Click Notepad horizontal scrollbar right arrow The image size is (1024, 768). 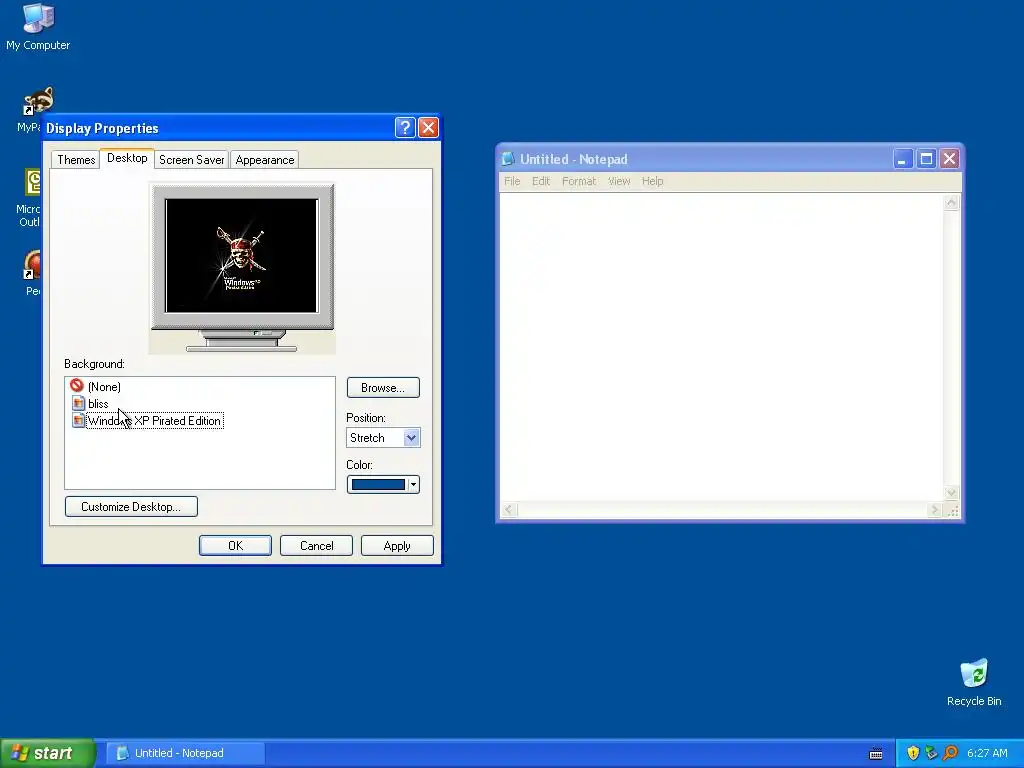pyautogui.click(x=935, y=510)
